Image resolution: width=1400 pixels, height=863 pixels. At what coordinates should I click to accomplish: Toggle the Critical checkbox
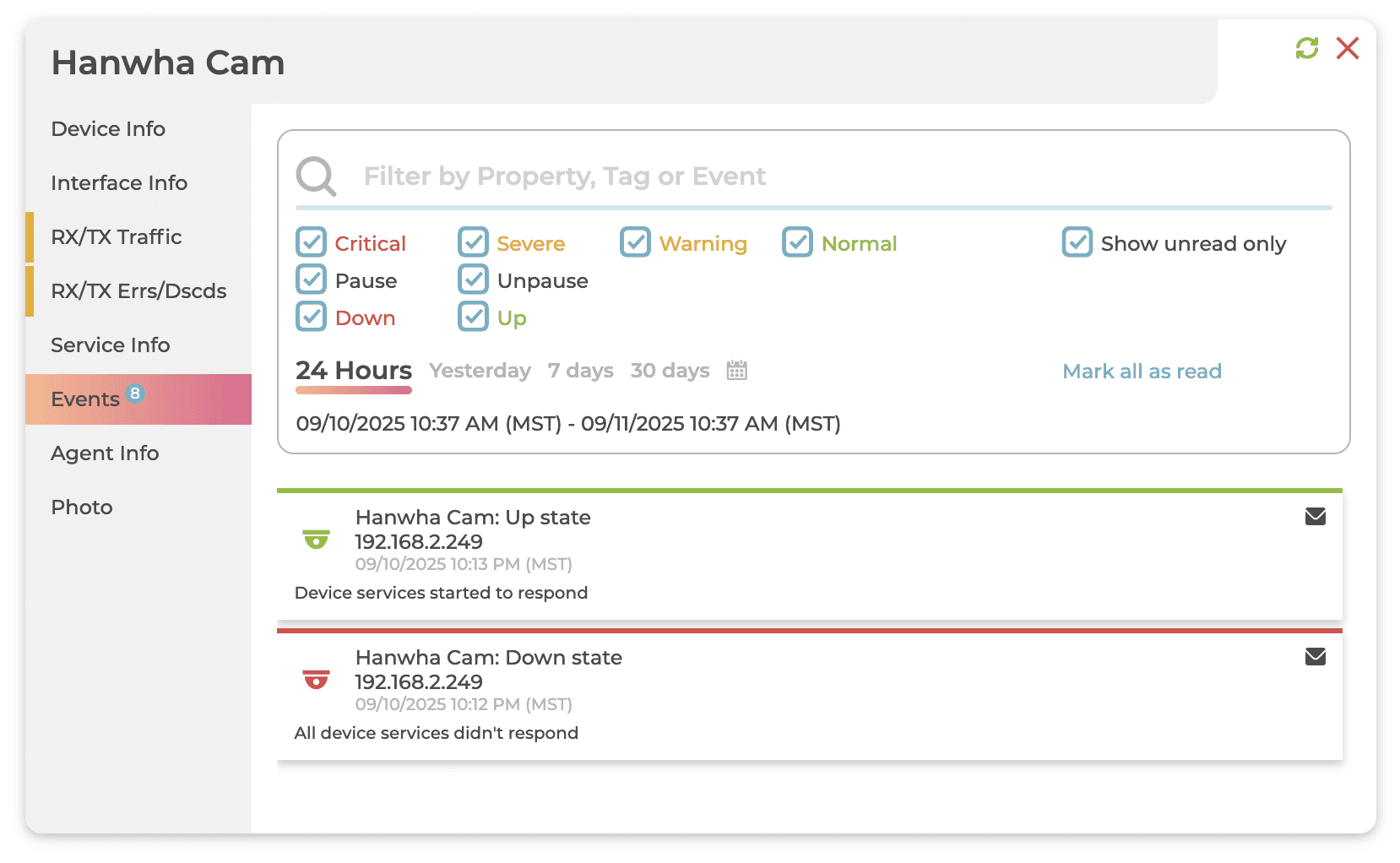click(312, 242)
